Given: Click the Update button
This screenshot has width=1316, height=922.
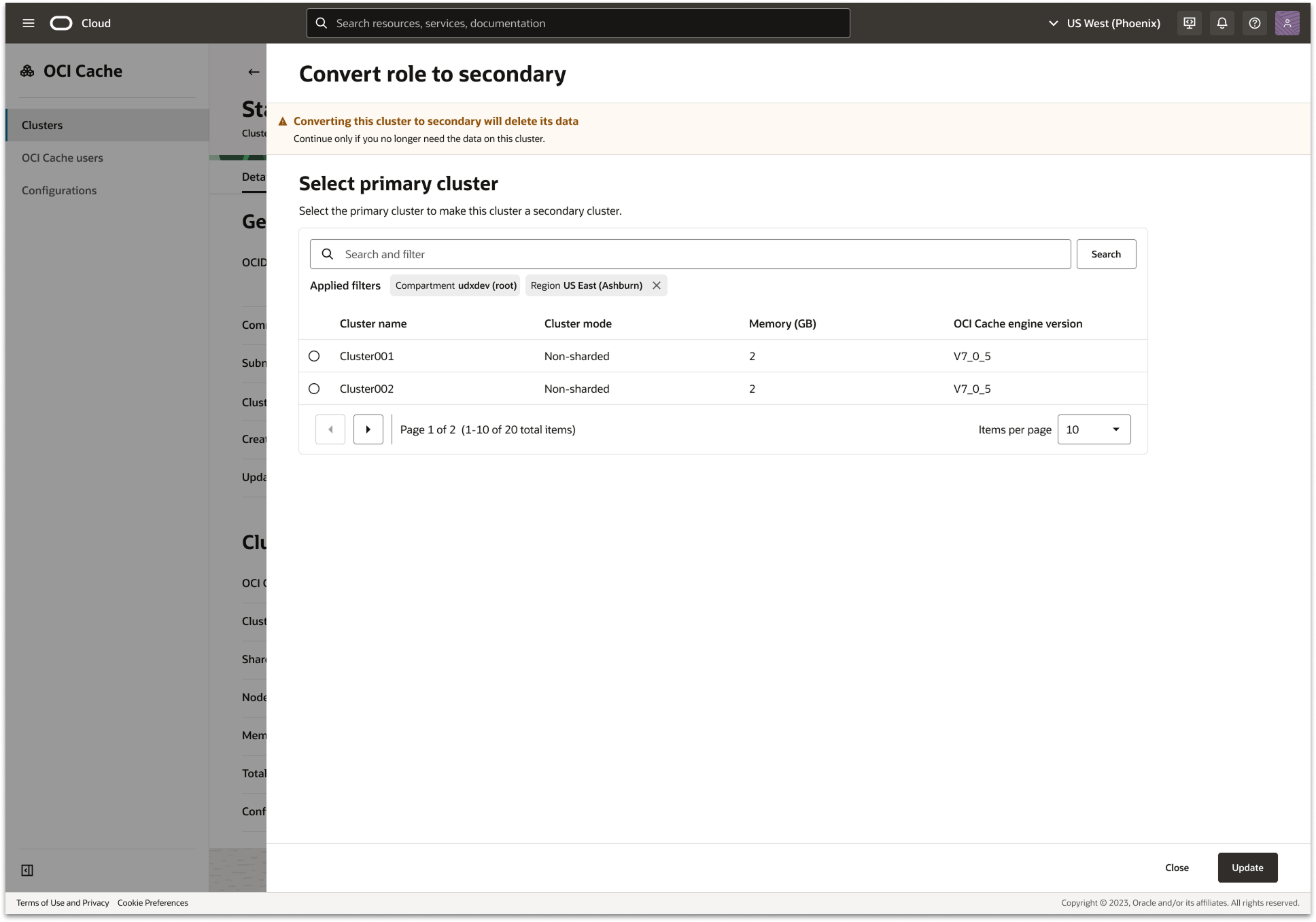Looking at the screenshot, I should [1247, 868].
